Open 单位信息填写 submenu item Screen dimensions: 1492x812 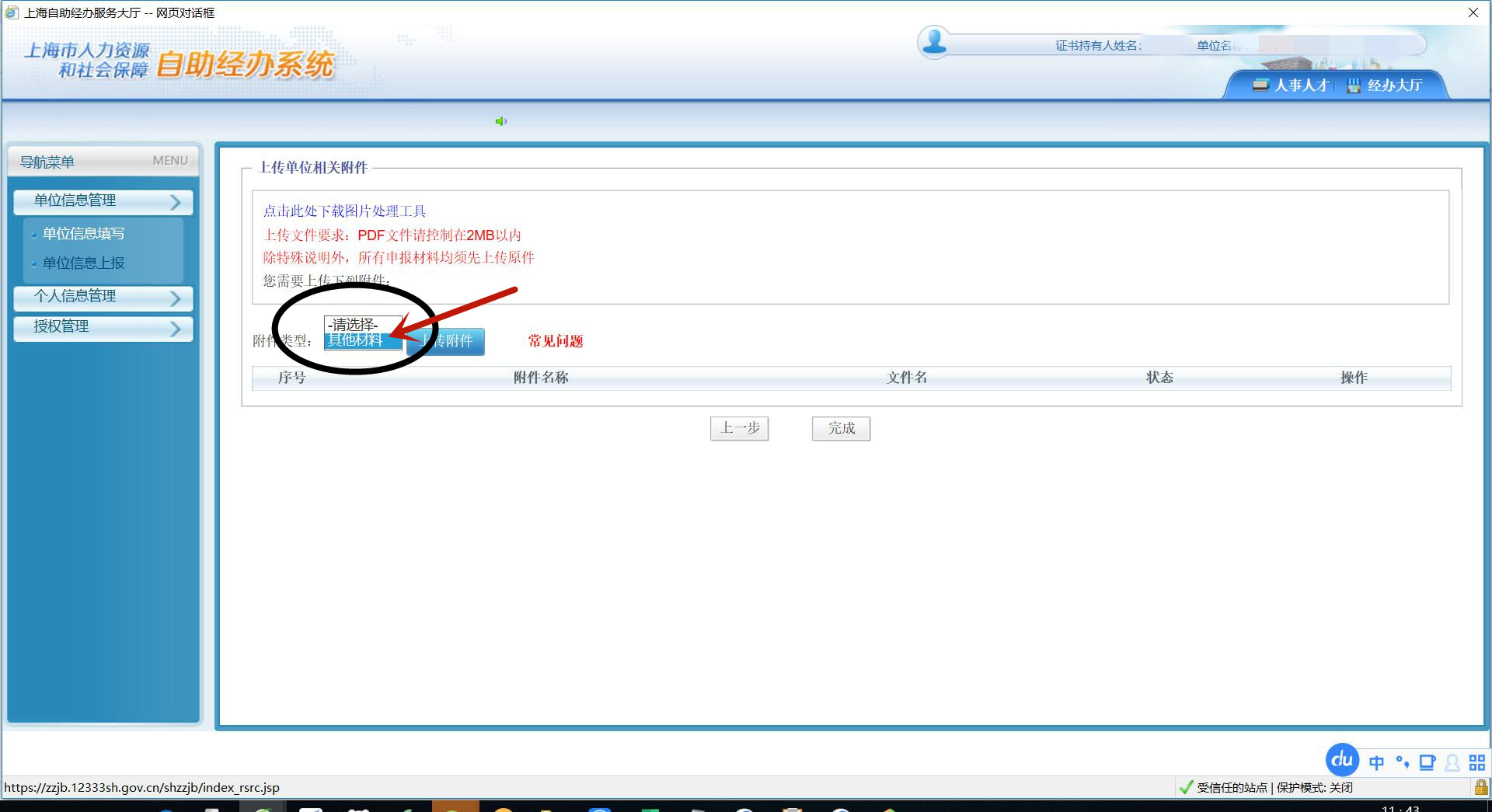click(83, 234)
